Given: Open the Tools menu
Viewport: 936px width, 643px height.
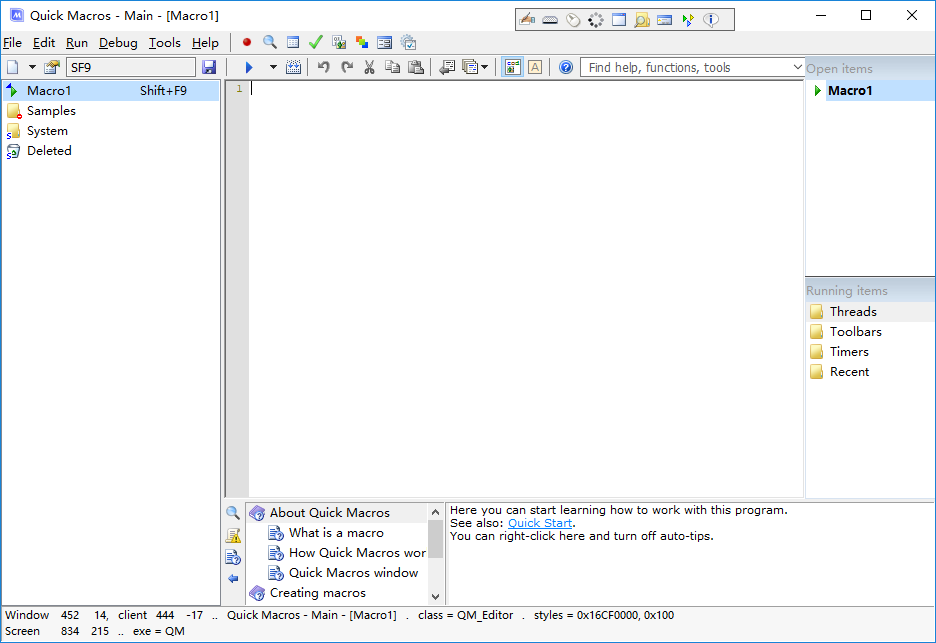Looking at the screenshot, I should (x=165, y=43).
